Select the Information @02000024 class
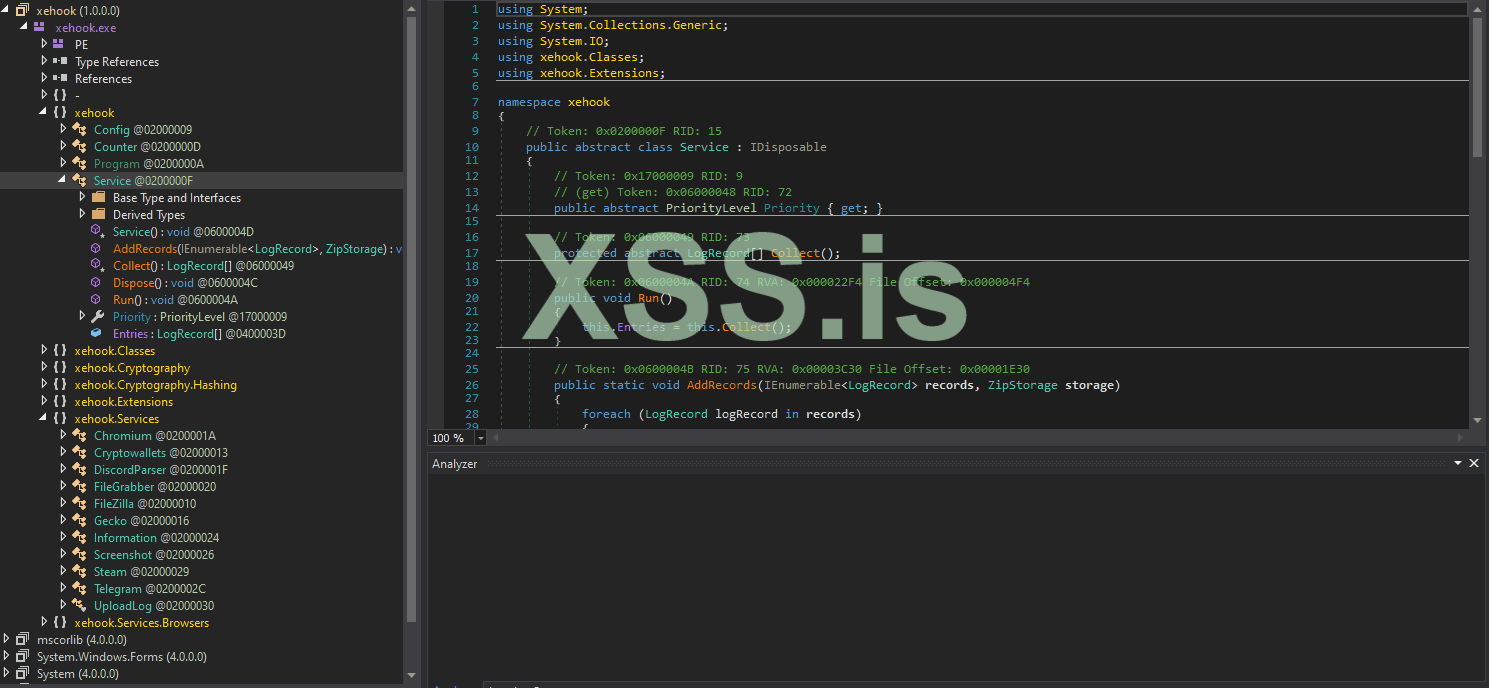 [x=156, y=538]
